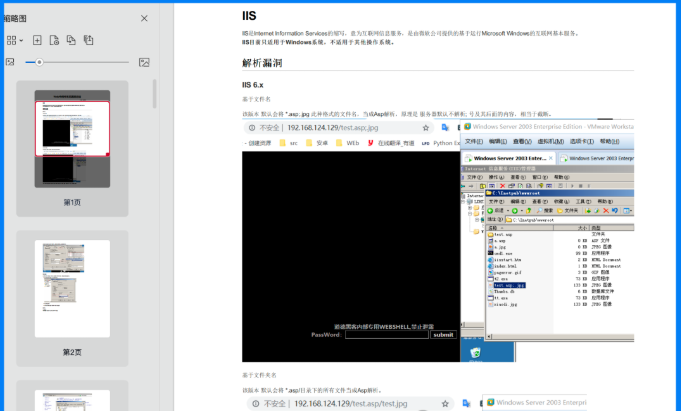The height and width of the screenshot is (411, 681).
Task: Click the src bookmark folder in embedded browser
Action: click(x=289, y=143)
